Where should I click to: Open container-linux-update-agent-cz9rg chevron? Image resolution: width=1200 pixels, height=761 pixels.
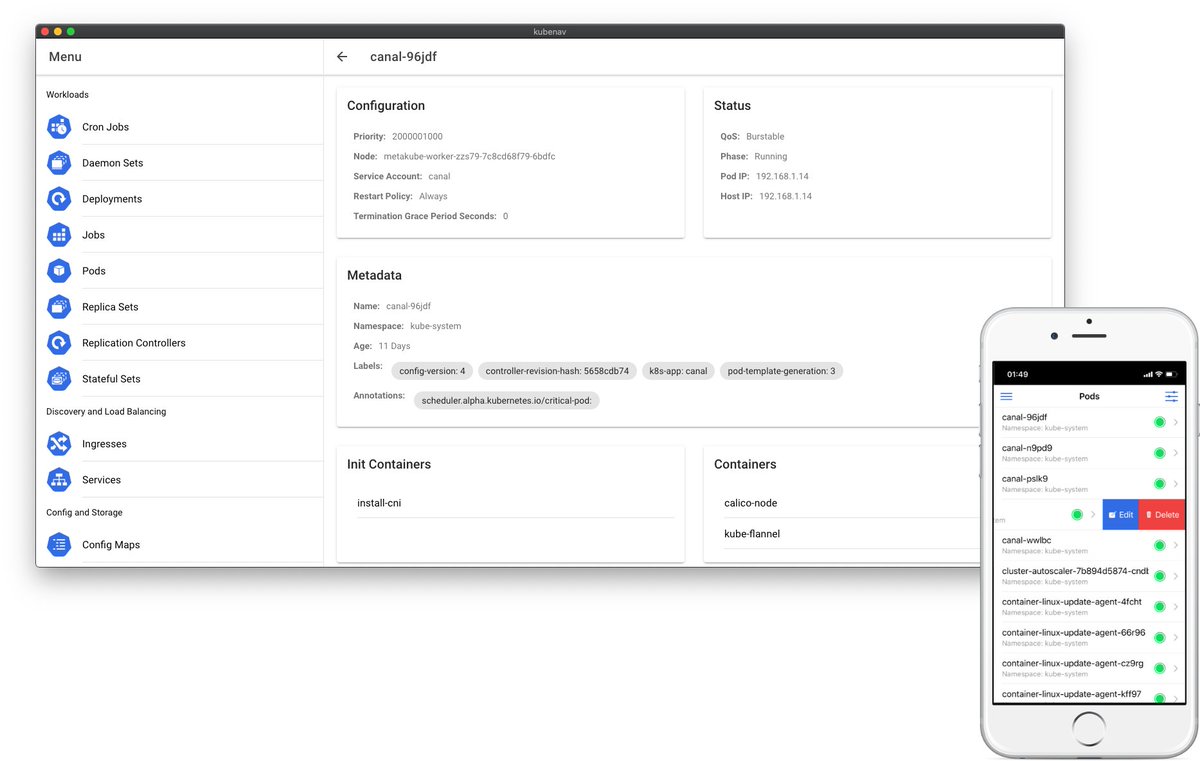pos(1176,668)
